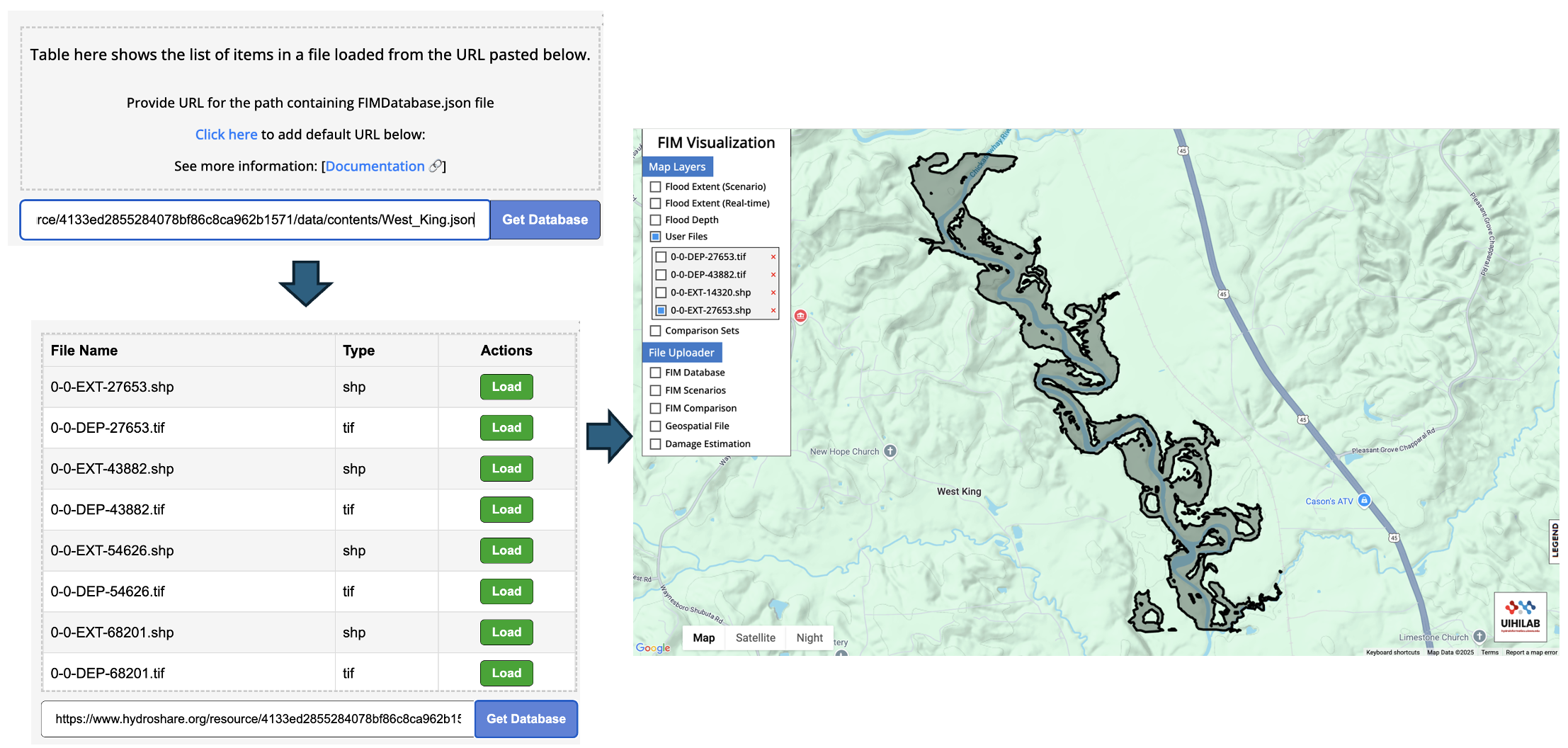
Task: Switch the map to Night mode
Action: coord(809,637)
